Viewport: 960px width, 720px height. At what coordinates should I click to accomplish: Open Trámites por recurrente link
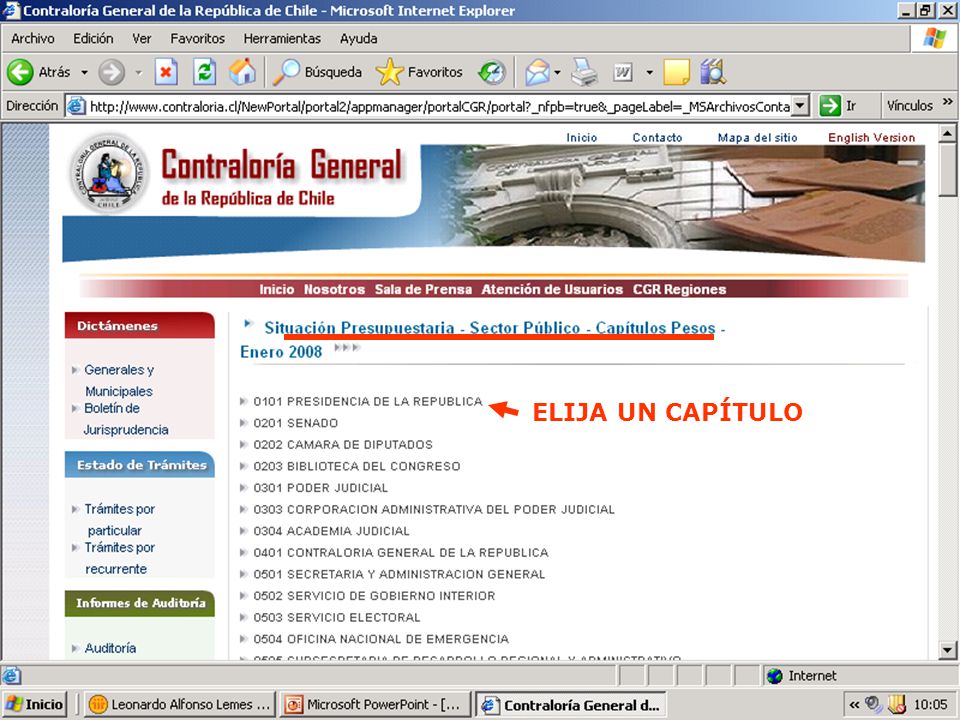119,558
